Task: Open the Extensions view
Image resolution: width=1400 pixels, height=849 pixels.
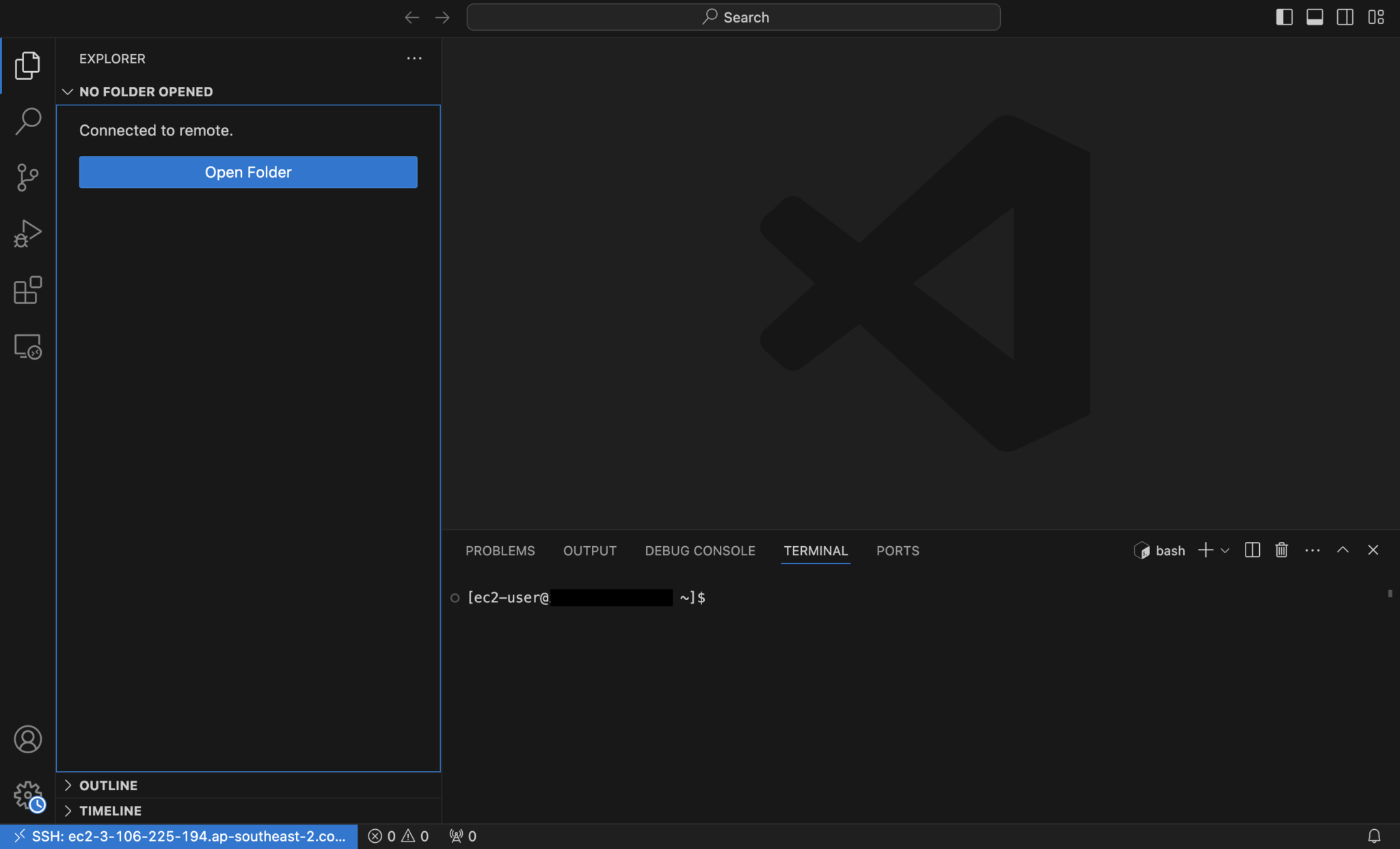Action: coord(27,290)
